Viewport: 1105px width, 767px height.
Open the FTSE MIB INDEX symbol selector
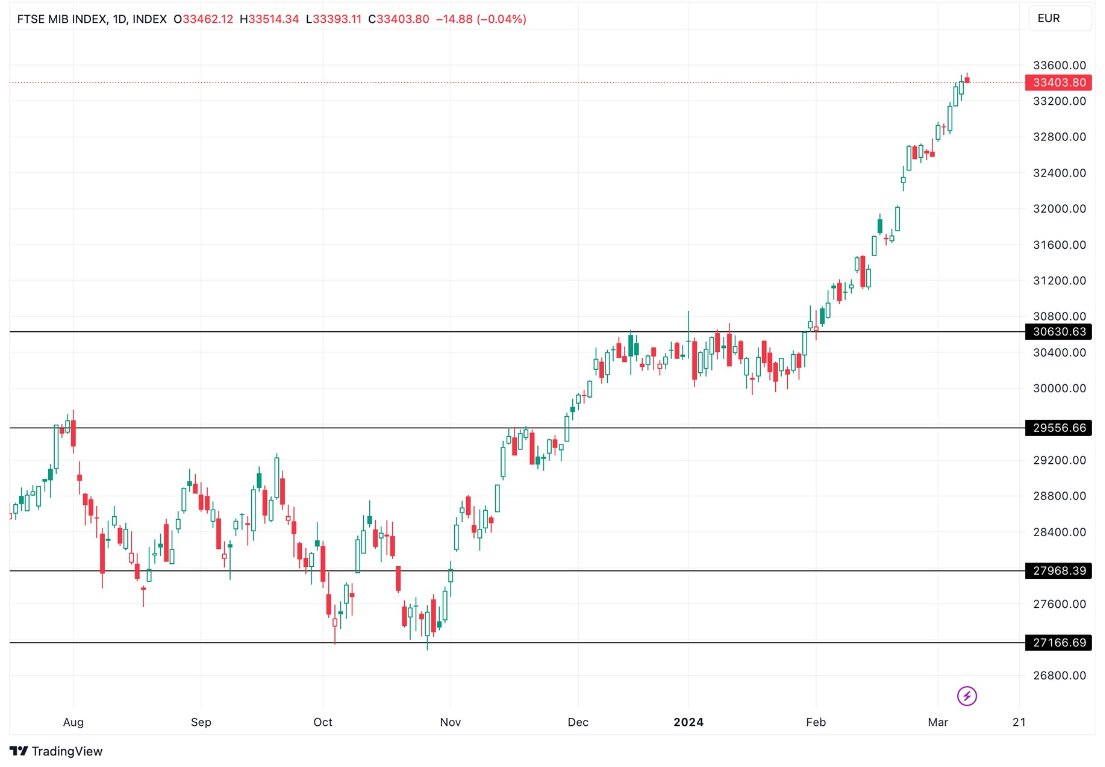coord(62,18)
